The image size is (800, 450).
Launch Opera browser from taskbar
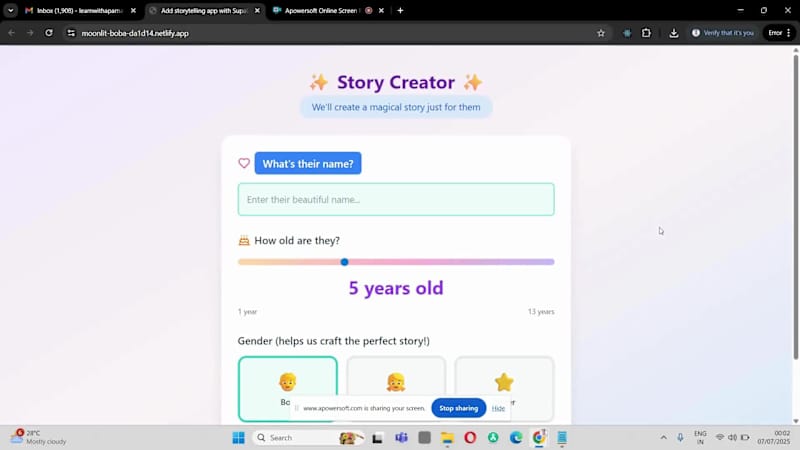[x=470, y=438]
